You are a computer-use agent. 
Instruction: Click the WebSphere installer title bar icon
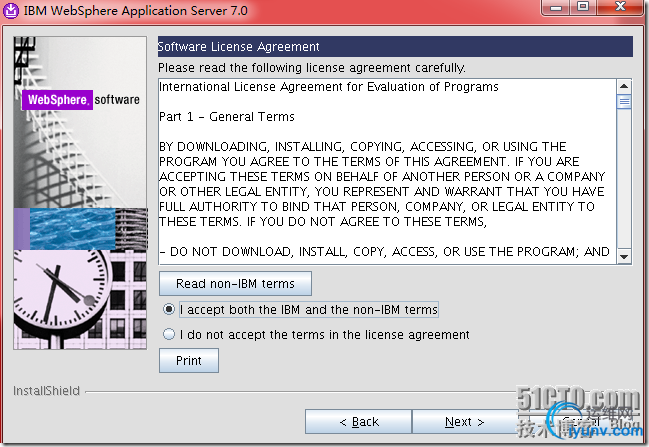point(11,10)
